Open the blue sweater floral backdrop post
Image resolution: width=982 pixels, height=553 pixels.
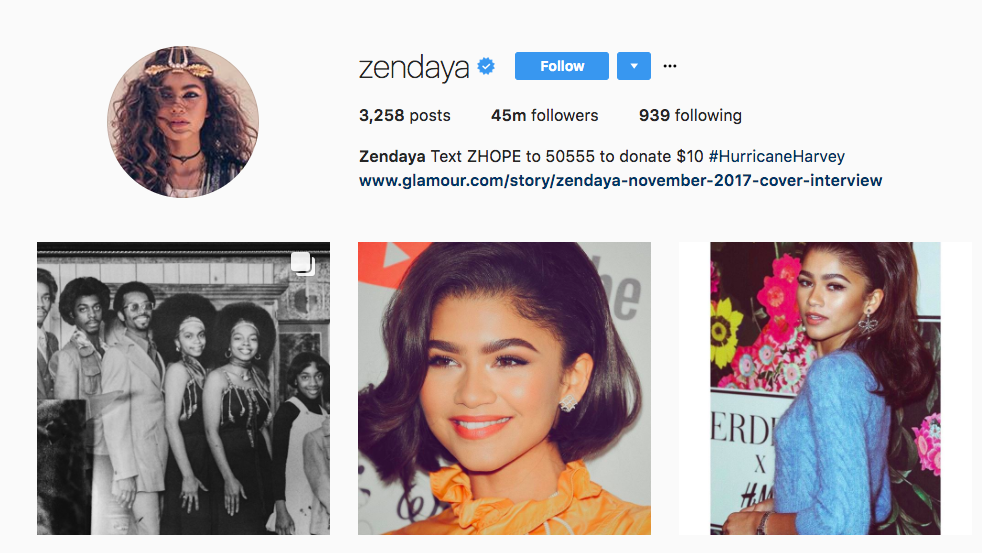825,388
